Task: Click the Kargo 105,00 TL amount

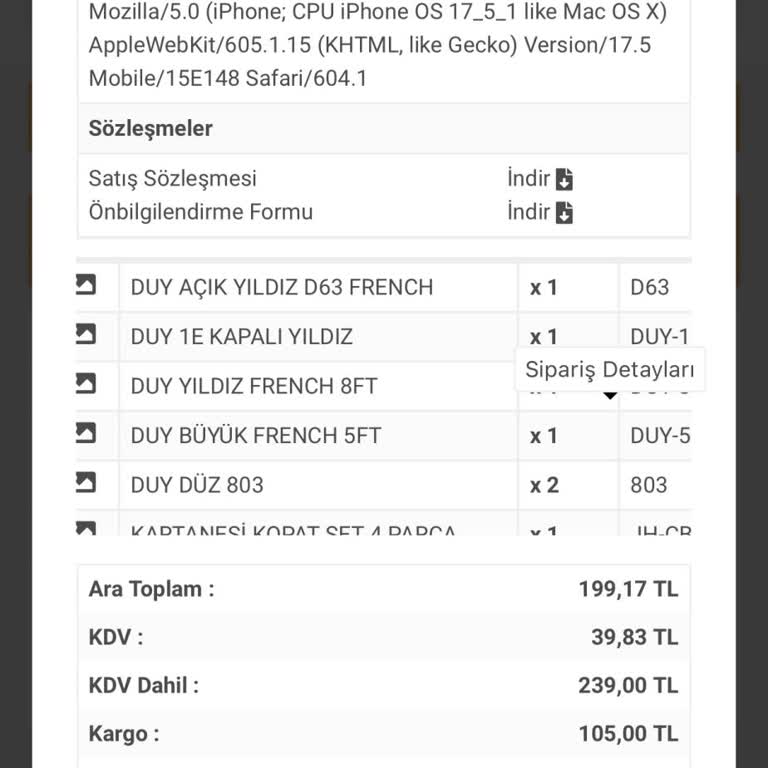Action: pyautogui.click(x=628, y=734)
